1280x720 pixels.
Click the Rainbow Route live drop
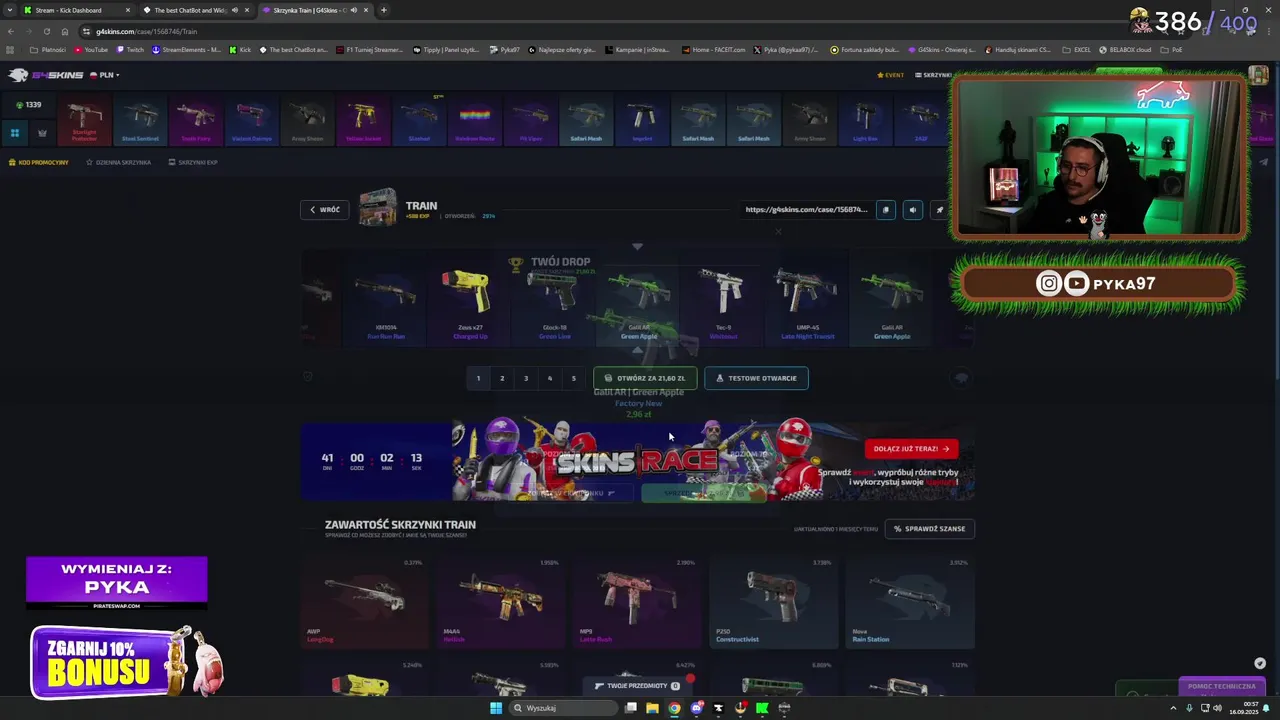tap(475, 120)
